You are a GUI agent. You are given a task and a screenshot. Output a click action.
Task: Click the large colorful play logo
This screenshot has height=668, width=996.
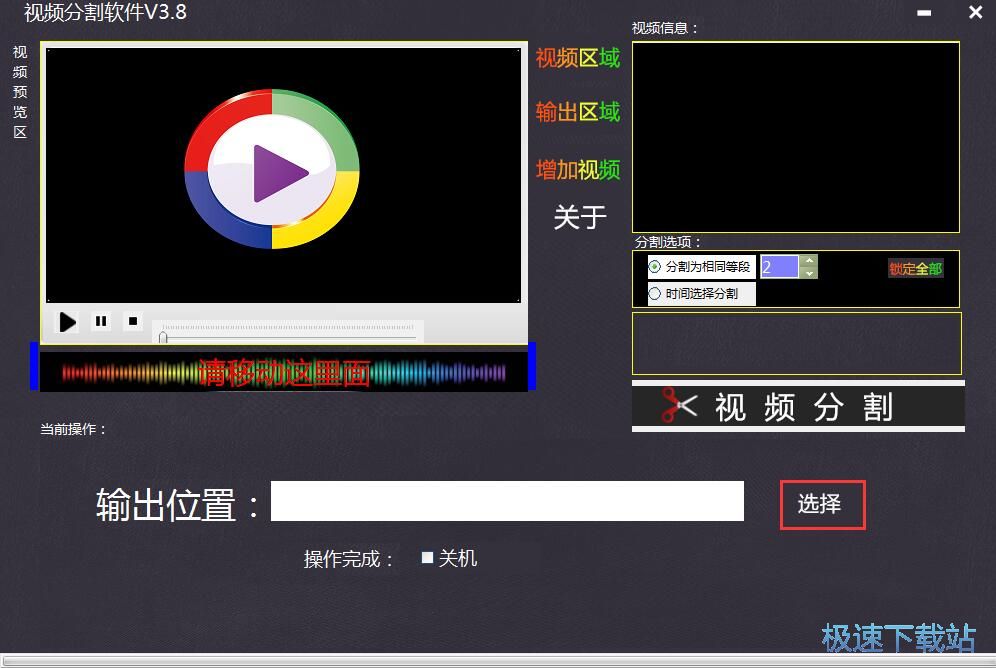(272, 170)
